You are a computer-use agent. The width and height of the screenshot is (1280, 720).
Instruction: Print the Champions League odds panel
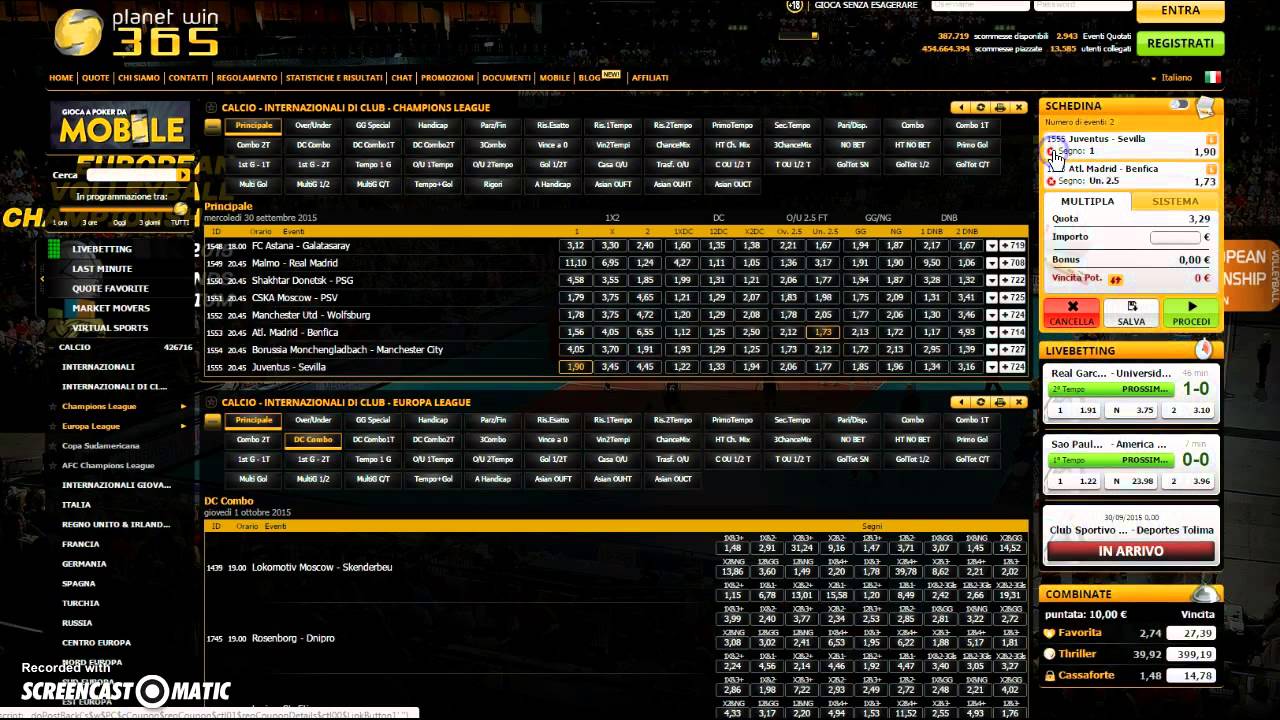point(999,107)
